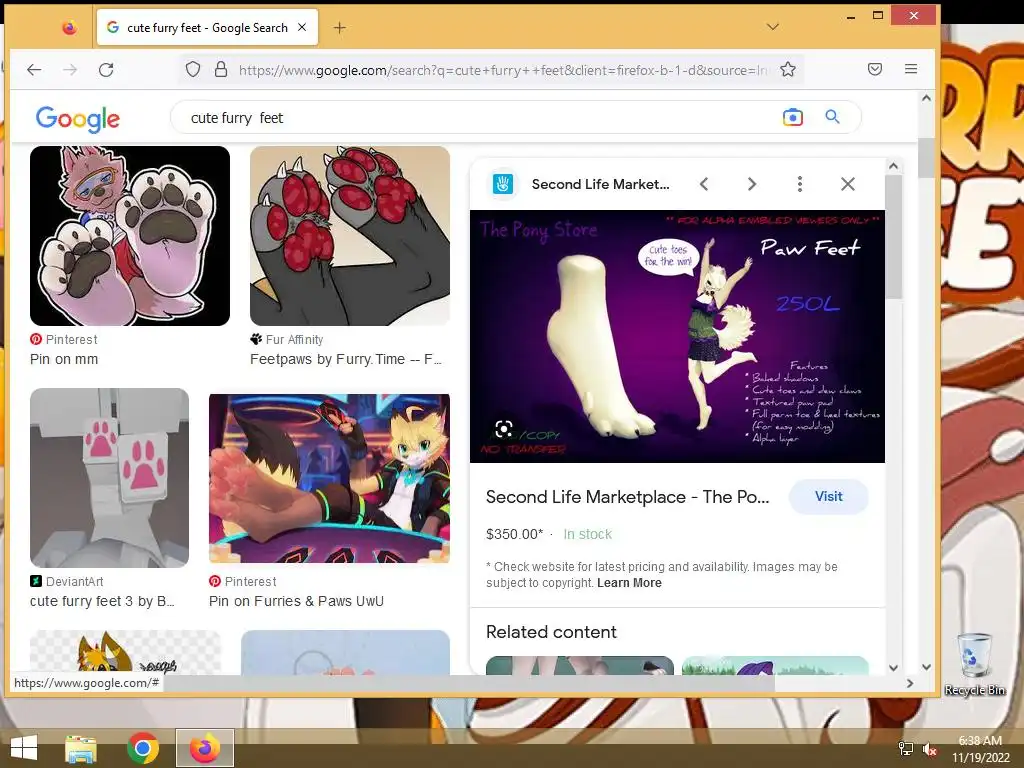Click cute furry feet 3 caption

coord(102,601)
